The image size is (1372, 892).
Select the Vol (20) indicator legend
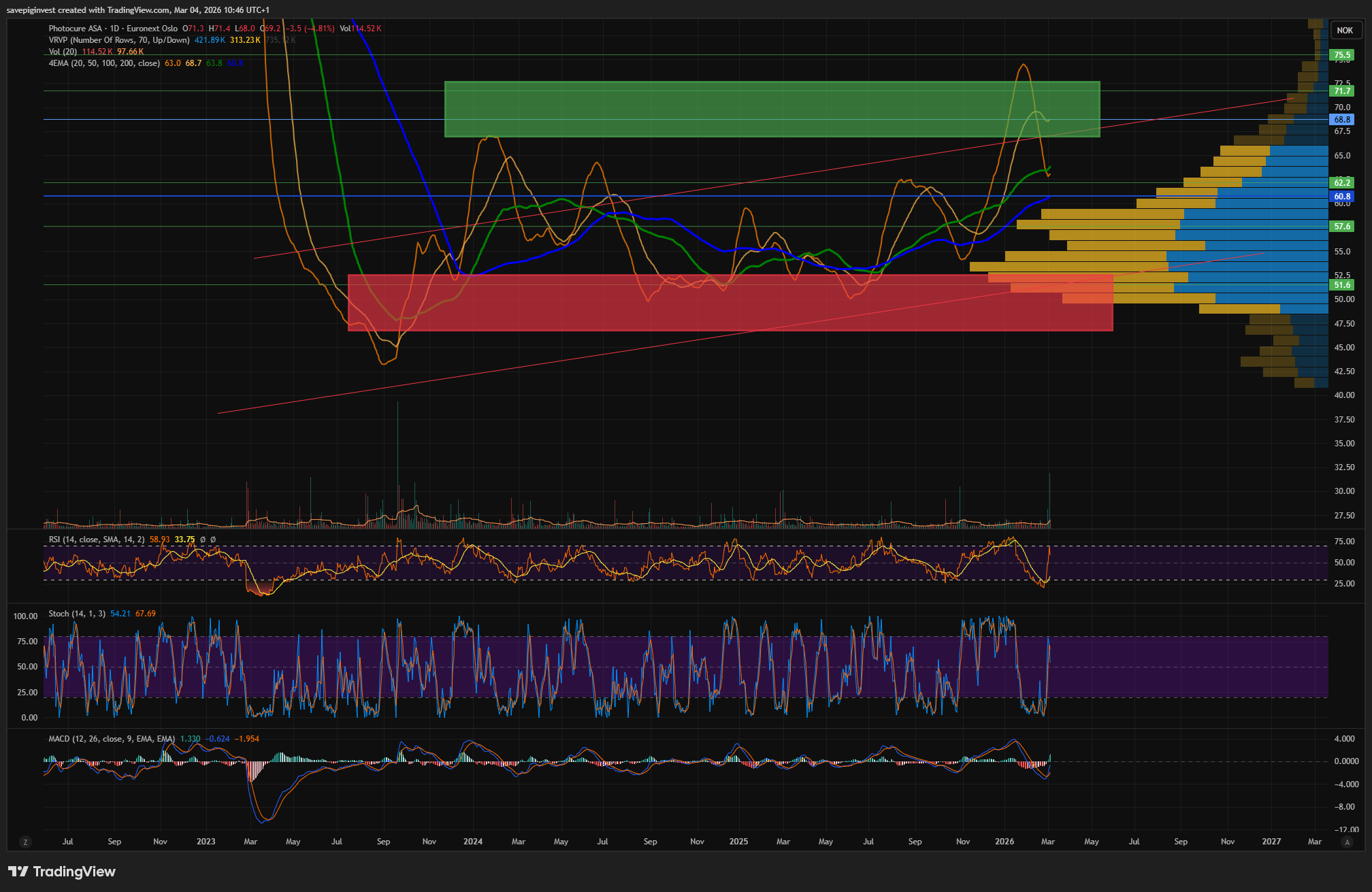63,52
